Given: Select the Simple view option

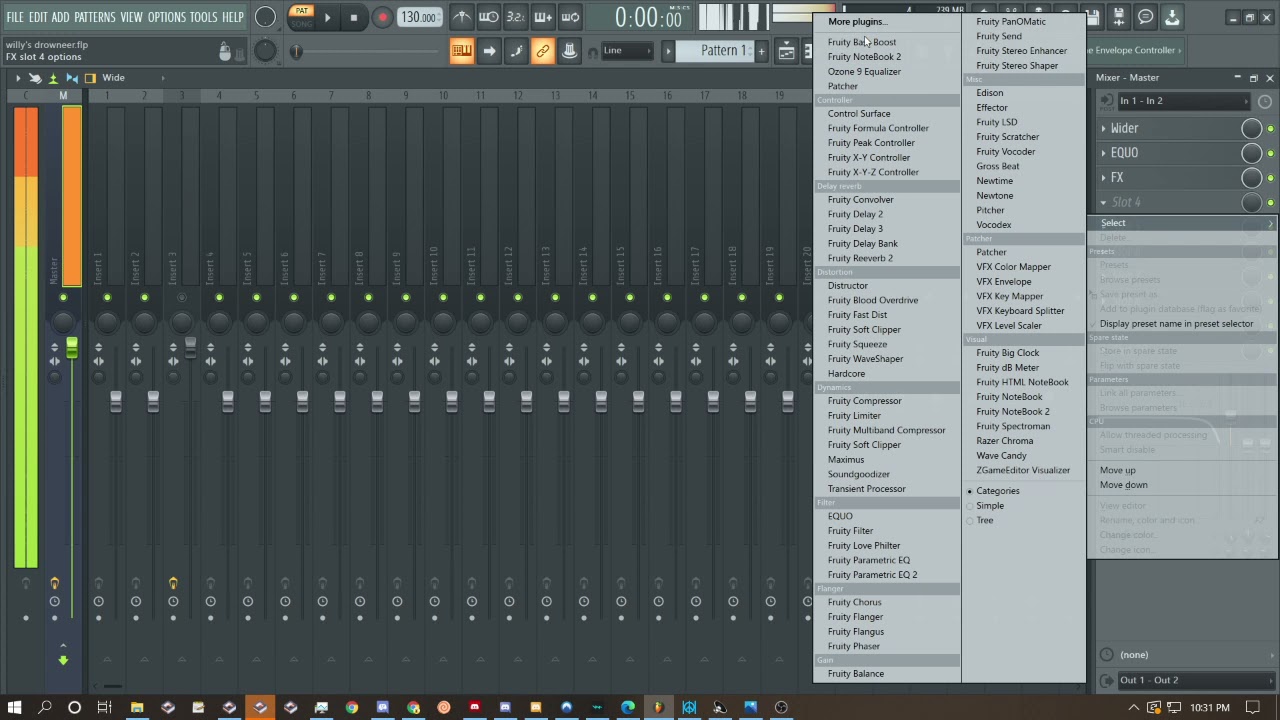Looking at the screenshot, I should click(989, 506).
